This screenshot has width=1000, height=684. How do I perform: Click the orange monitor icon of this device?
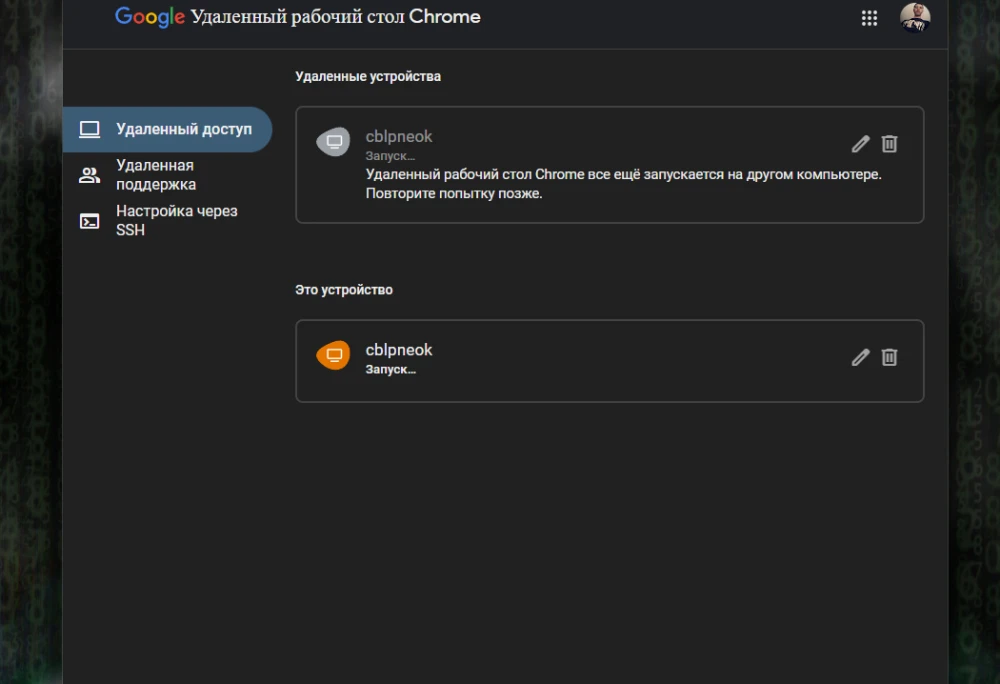[x=334, y=355]
